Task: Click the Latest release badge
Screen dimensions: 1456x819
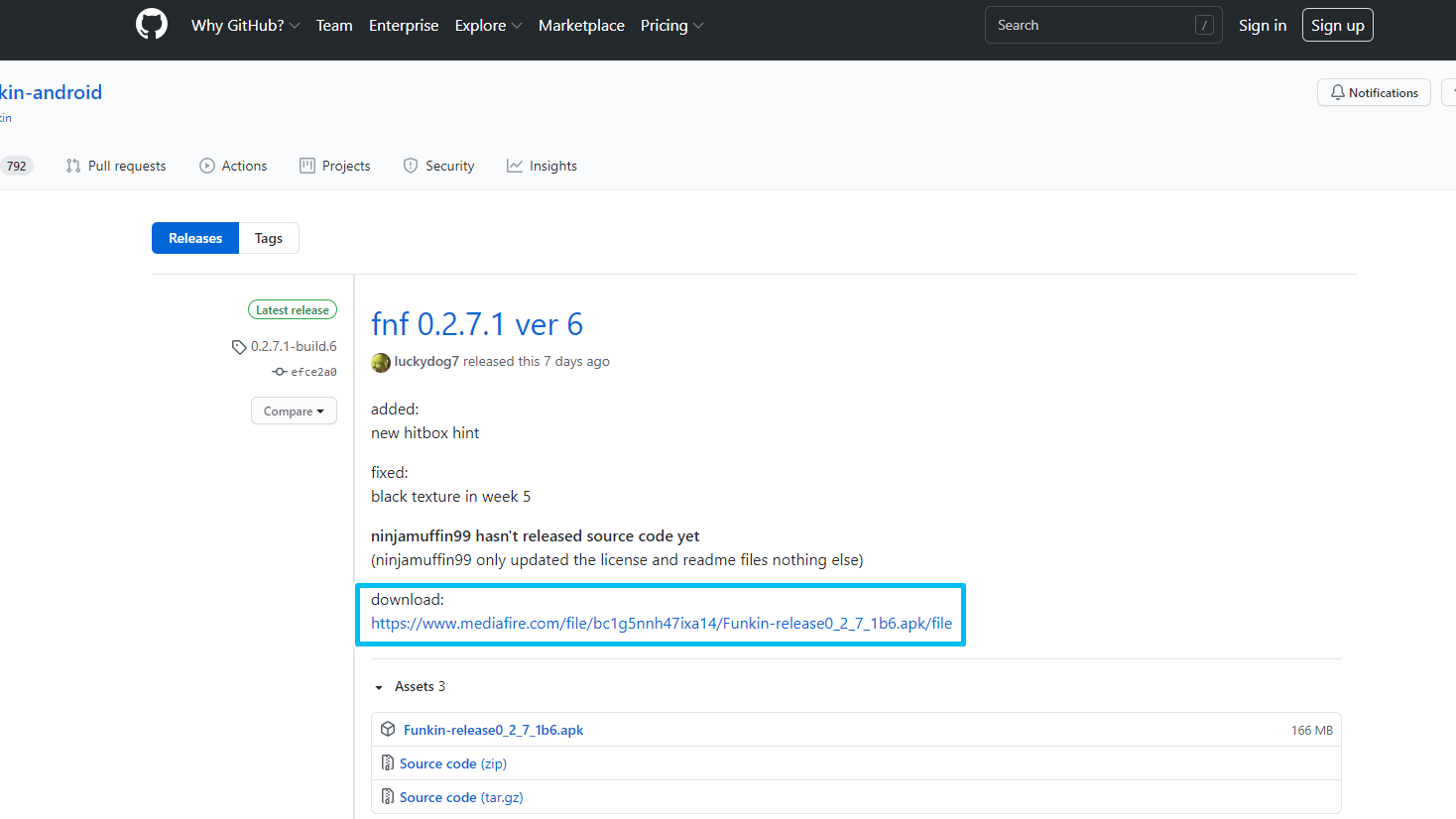Action: click(x=293, y=310)
